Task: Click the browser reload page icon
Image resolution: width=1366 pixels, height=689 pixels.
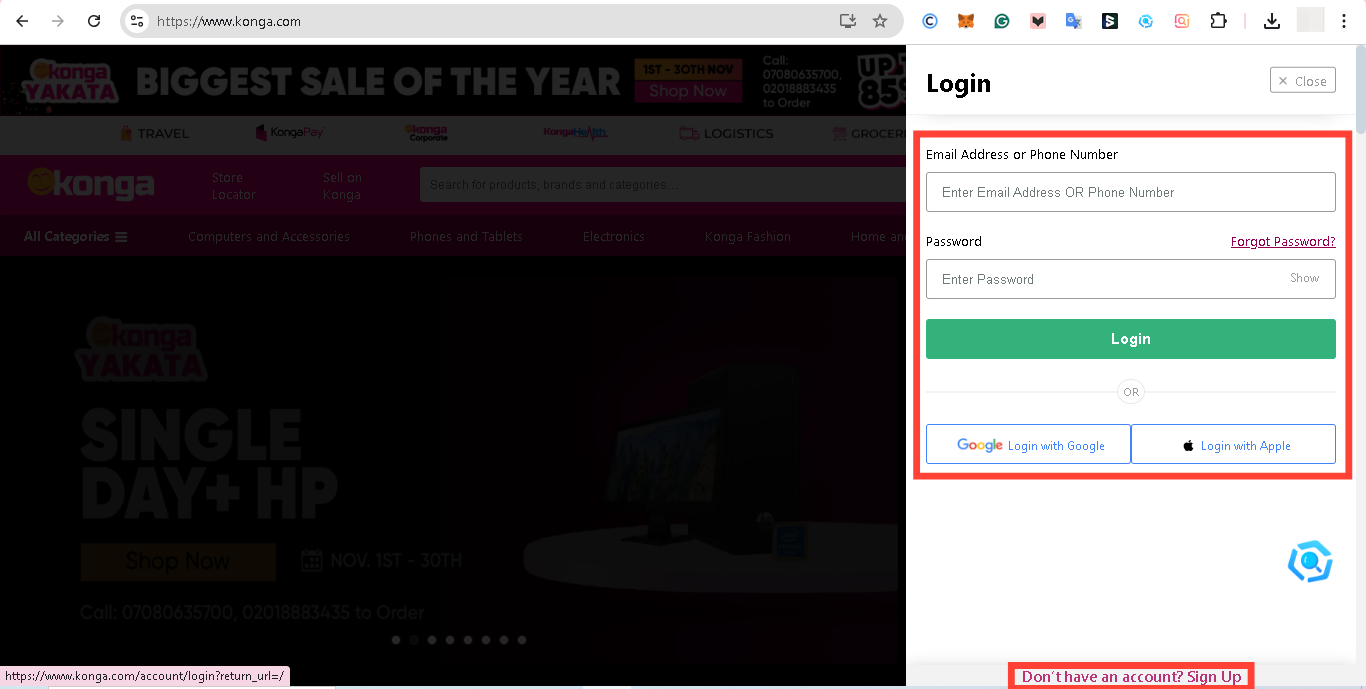Action: 94,21
